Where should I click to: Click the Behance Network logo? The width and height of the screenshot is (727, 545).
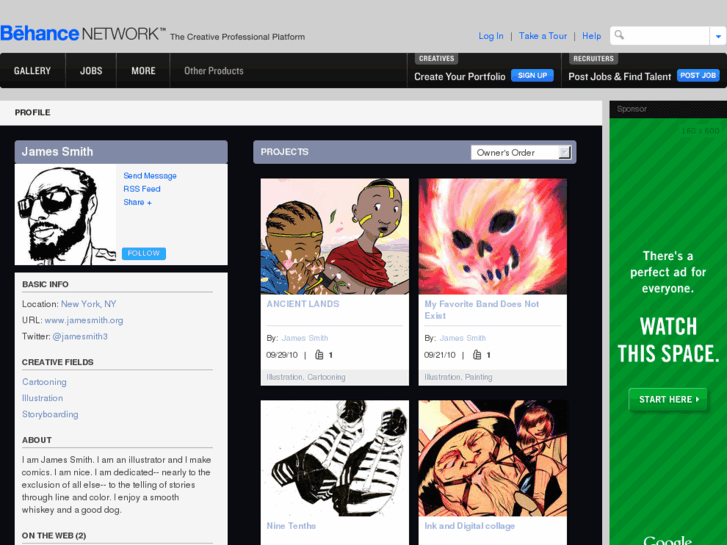click(x=83, y=34)
